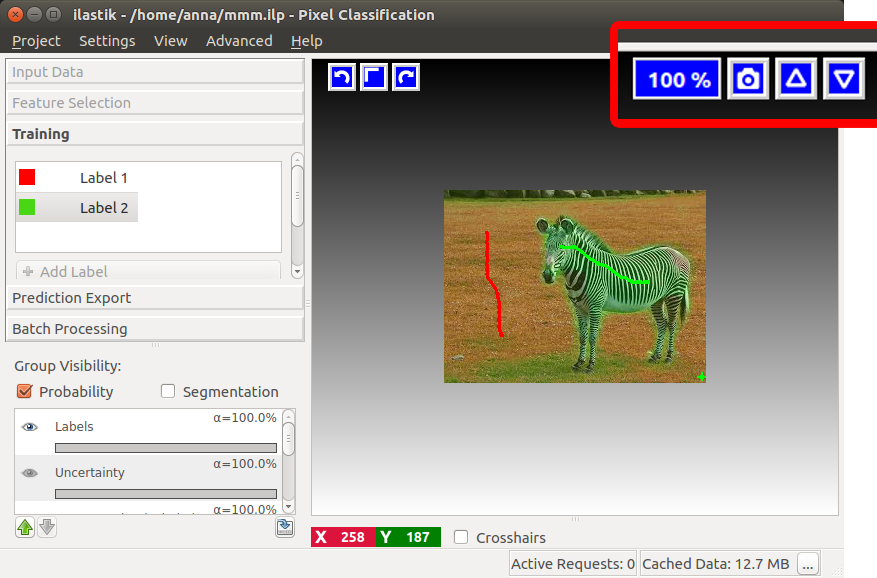Click the square axis-swap icon between rotate buttons
This screenshot has height=578, width=877.
(373, 77)
